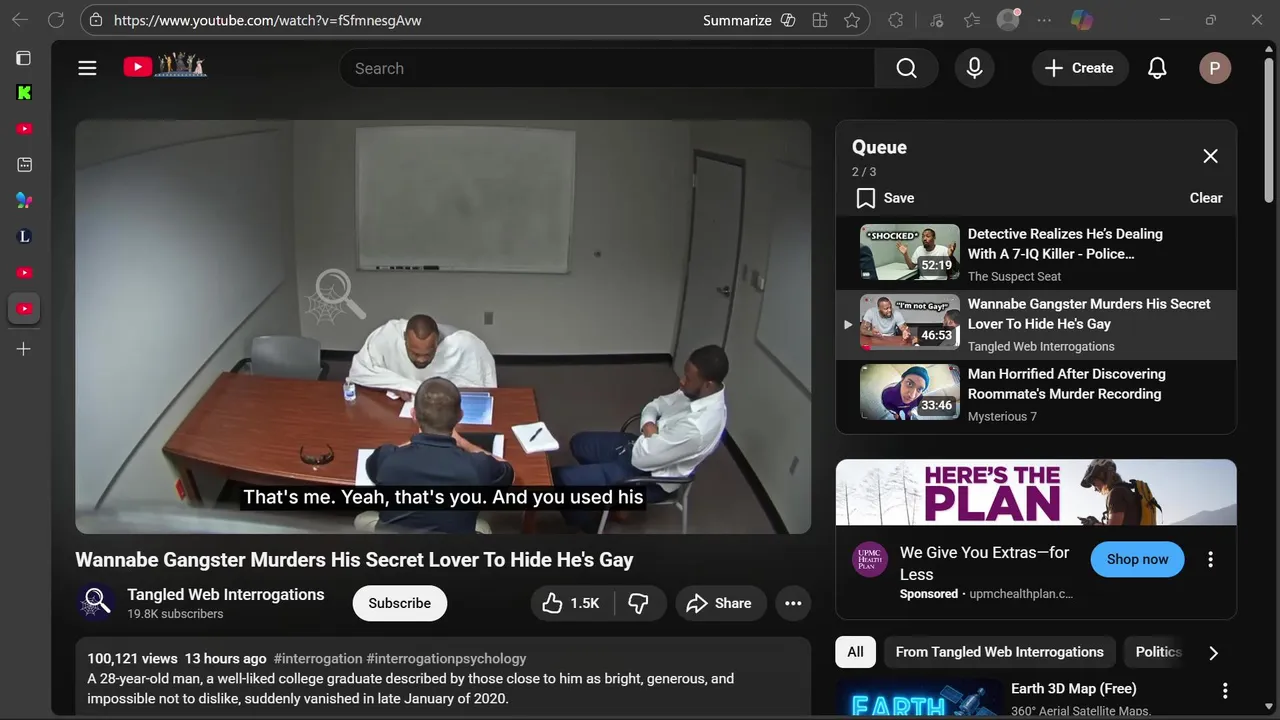Play Man Horrified Roommate's Murder Recording thumbnail

[x=909, y=392]
